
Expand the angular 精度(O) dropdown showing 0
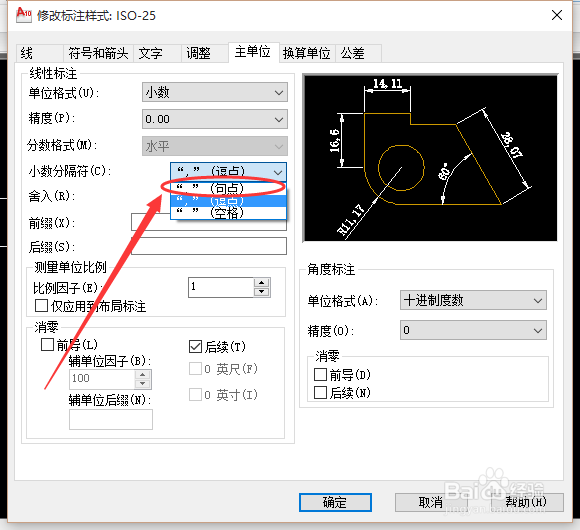pos(473,330)
